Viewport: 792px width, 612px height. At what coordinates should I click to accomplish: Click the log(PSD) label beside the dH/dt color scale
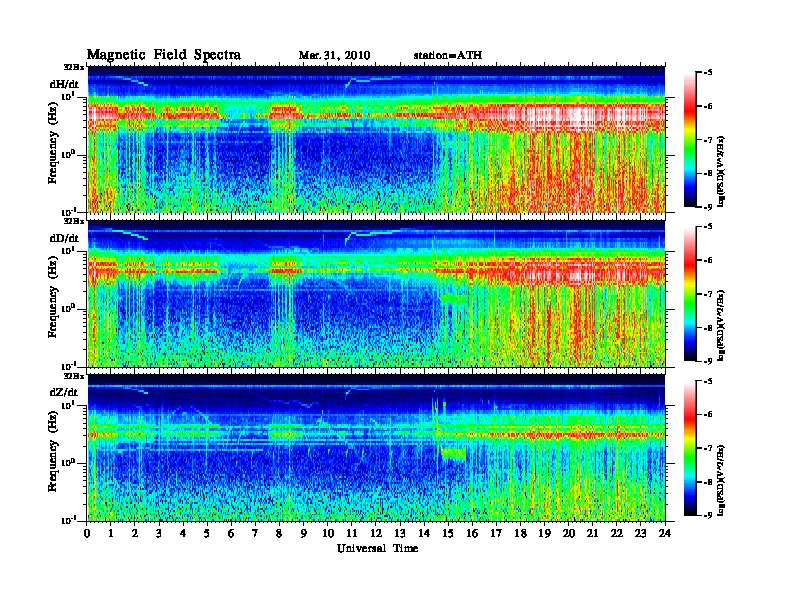click(x=722, y=172)
